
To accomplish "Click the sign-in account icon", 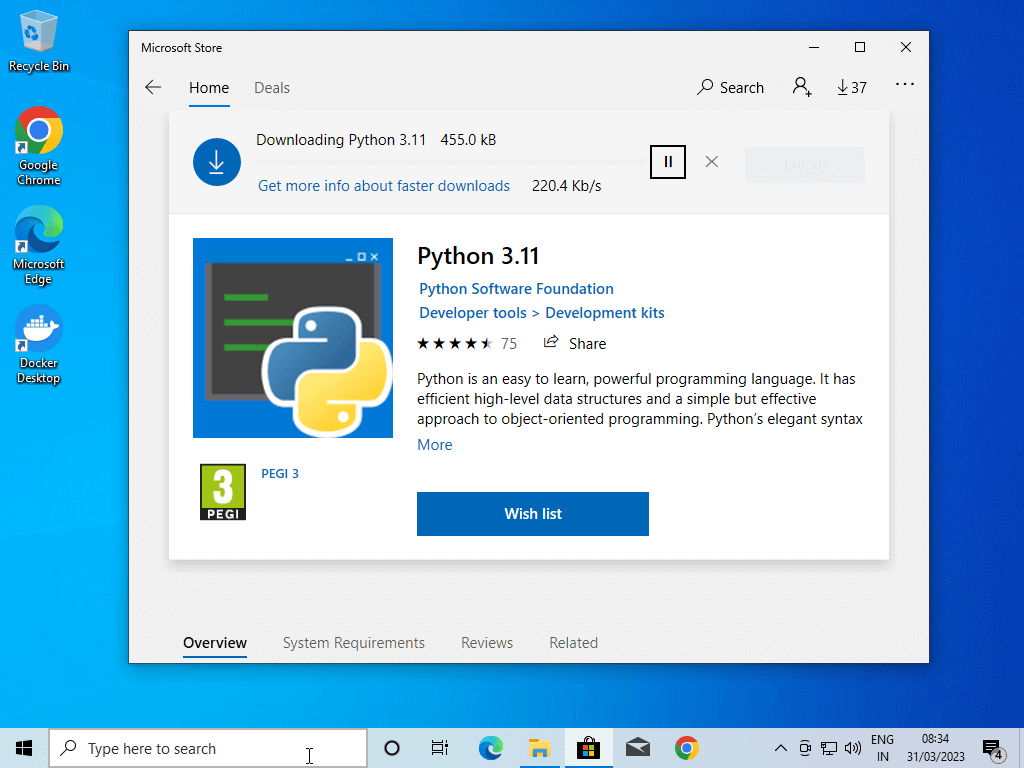I will (801, 87).
